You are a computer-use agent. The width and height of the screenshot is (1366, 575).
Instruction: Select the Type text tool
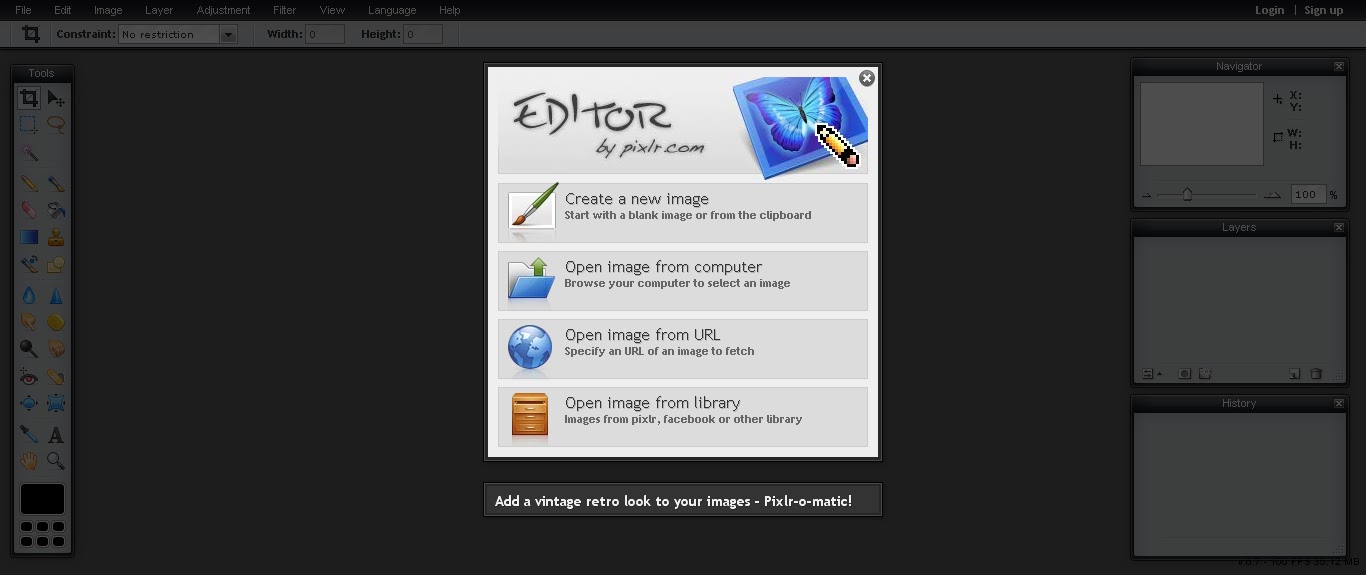pyautogui.click(x=56, y=435)
